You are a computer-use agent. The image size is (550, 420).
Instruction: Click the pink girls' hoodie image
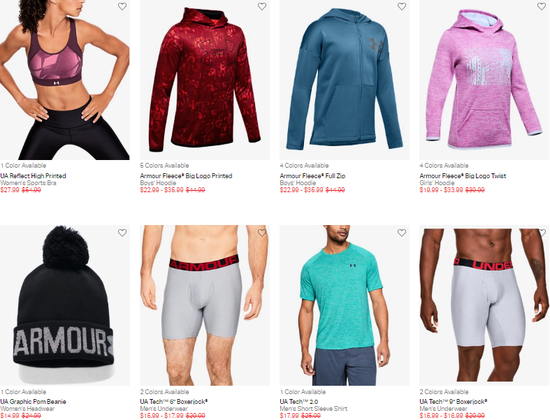click(484, 80)
